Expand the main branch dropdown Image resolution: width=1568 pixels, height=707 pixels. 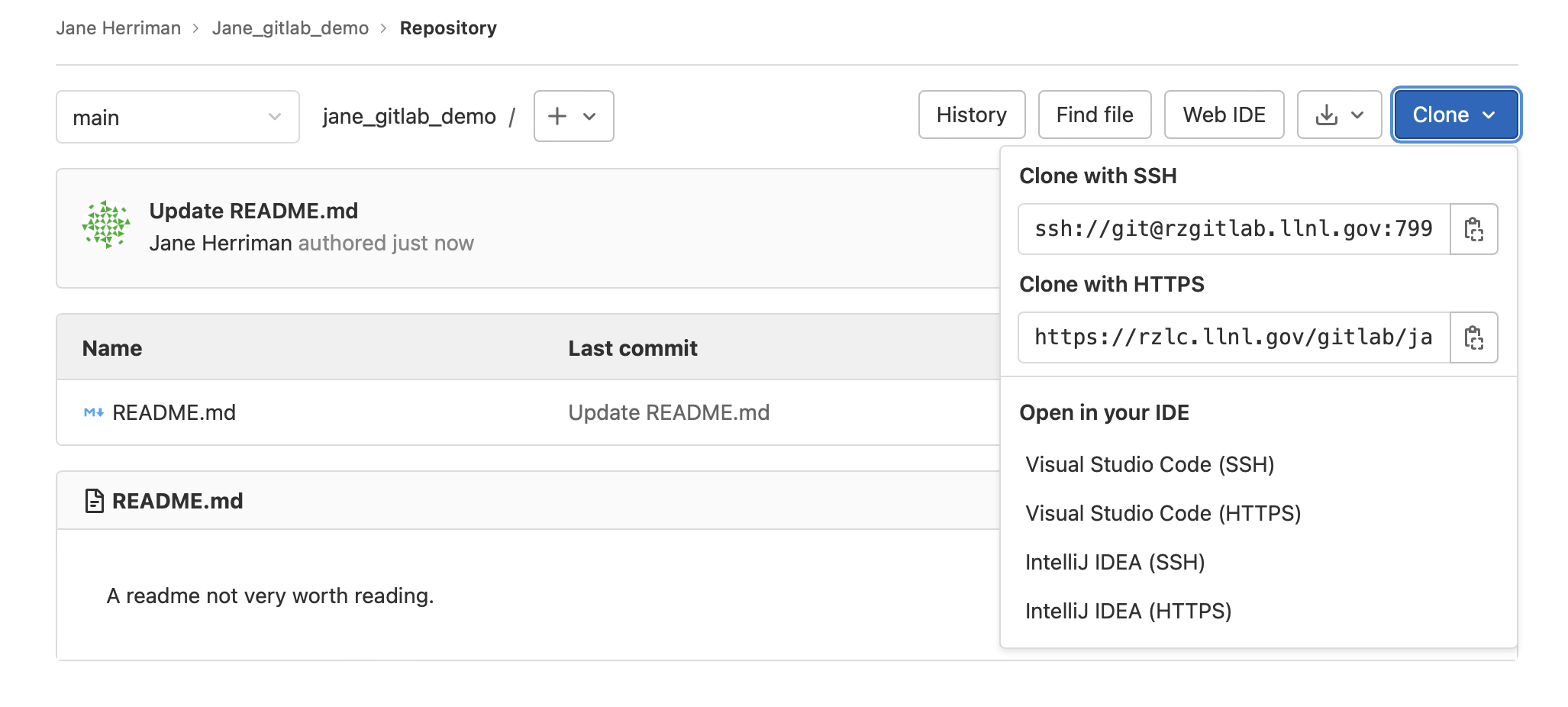(178, 117)
